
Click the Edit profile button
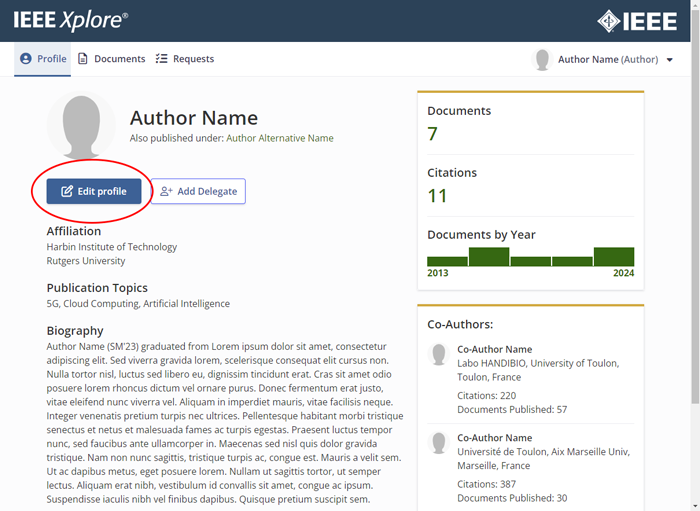point(94,191)
